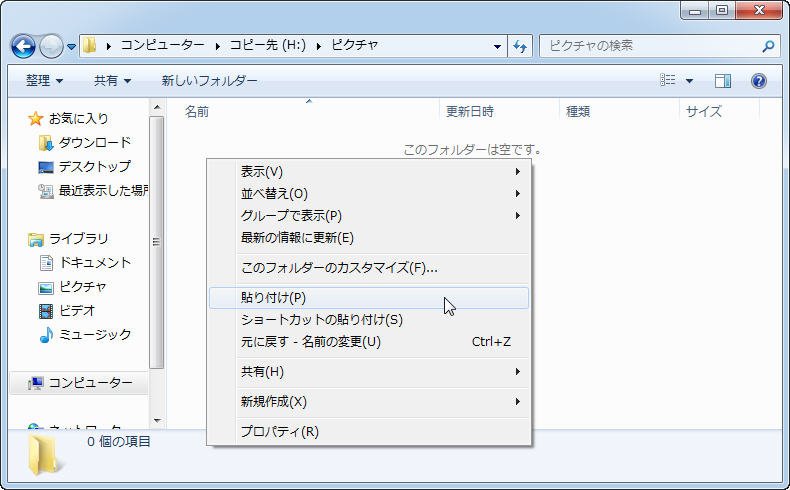Click the ダウンロード folder icon
The width and height of the screenshot is (790, 490).
[46, 143]
